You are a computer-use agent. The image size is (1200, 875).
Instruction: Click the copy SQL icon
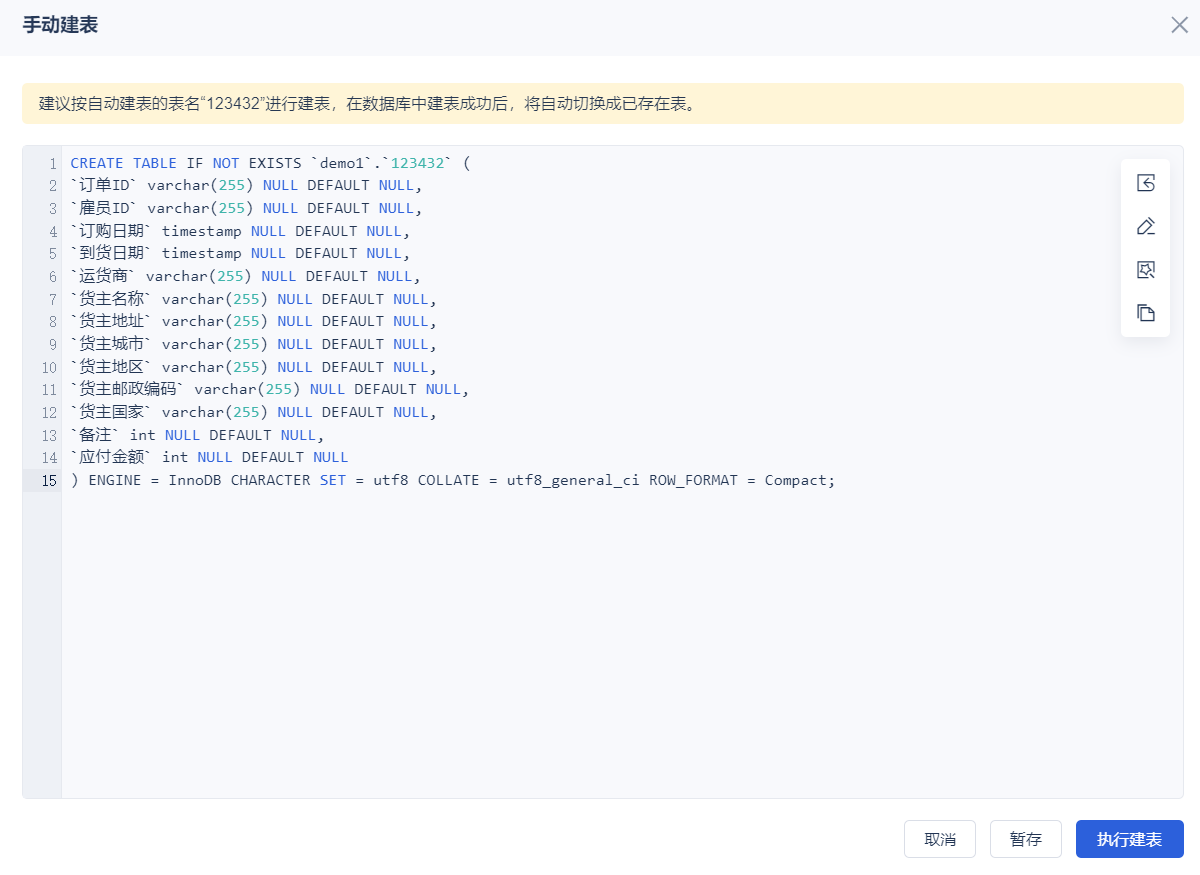1146,313
